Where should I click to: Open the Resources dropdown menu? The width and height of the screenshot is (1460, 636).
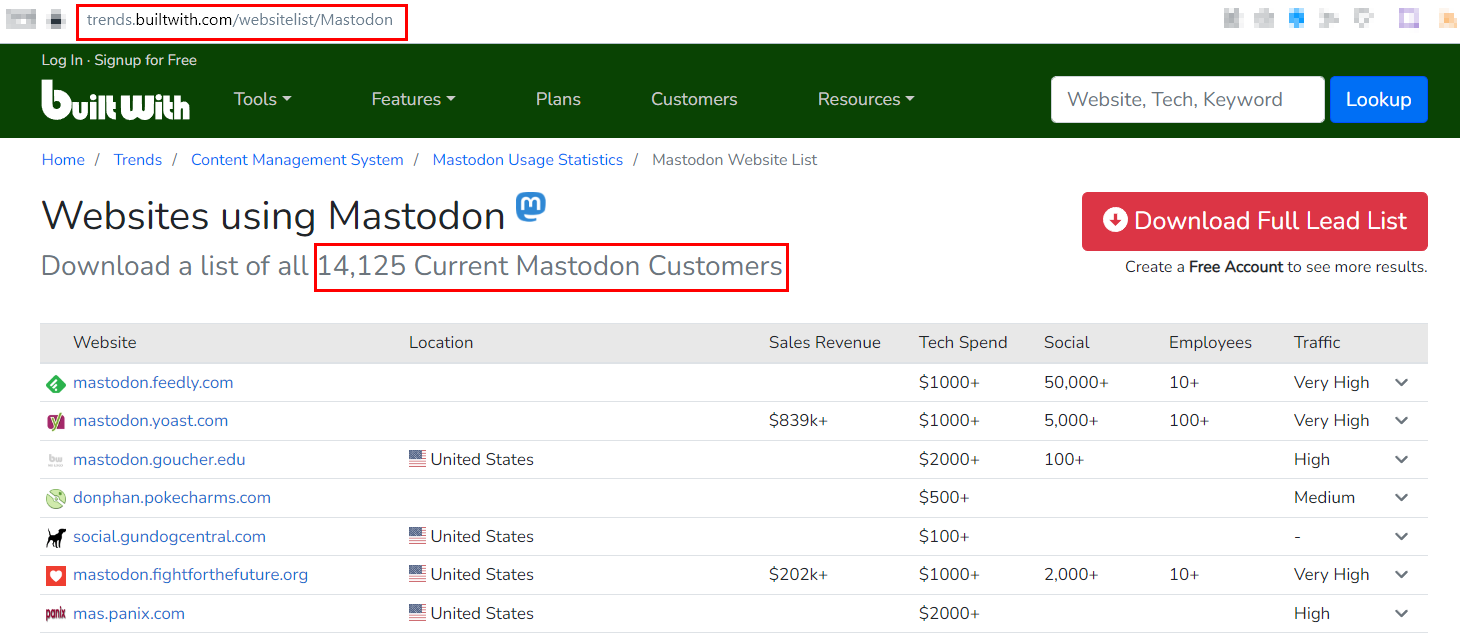(x=866, y=99)
